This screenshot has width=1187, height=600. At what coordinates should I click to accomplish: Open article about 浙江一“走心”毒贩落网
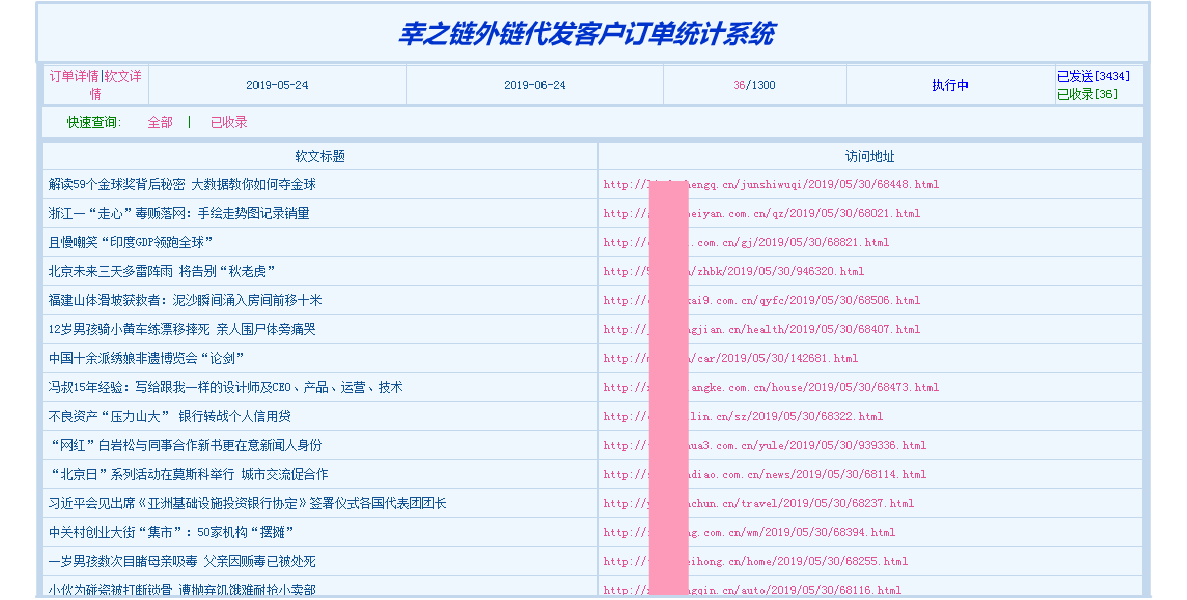coord(179,213)
